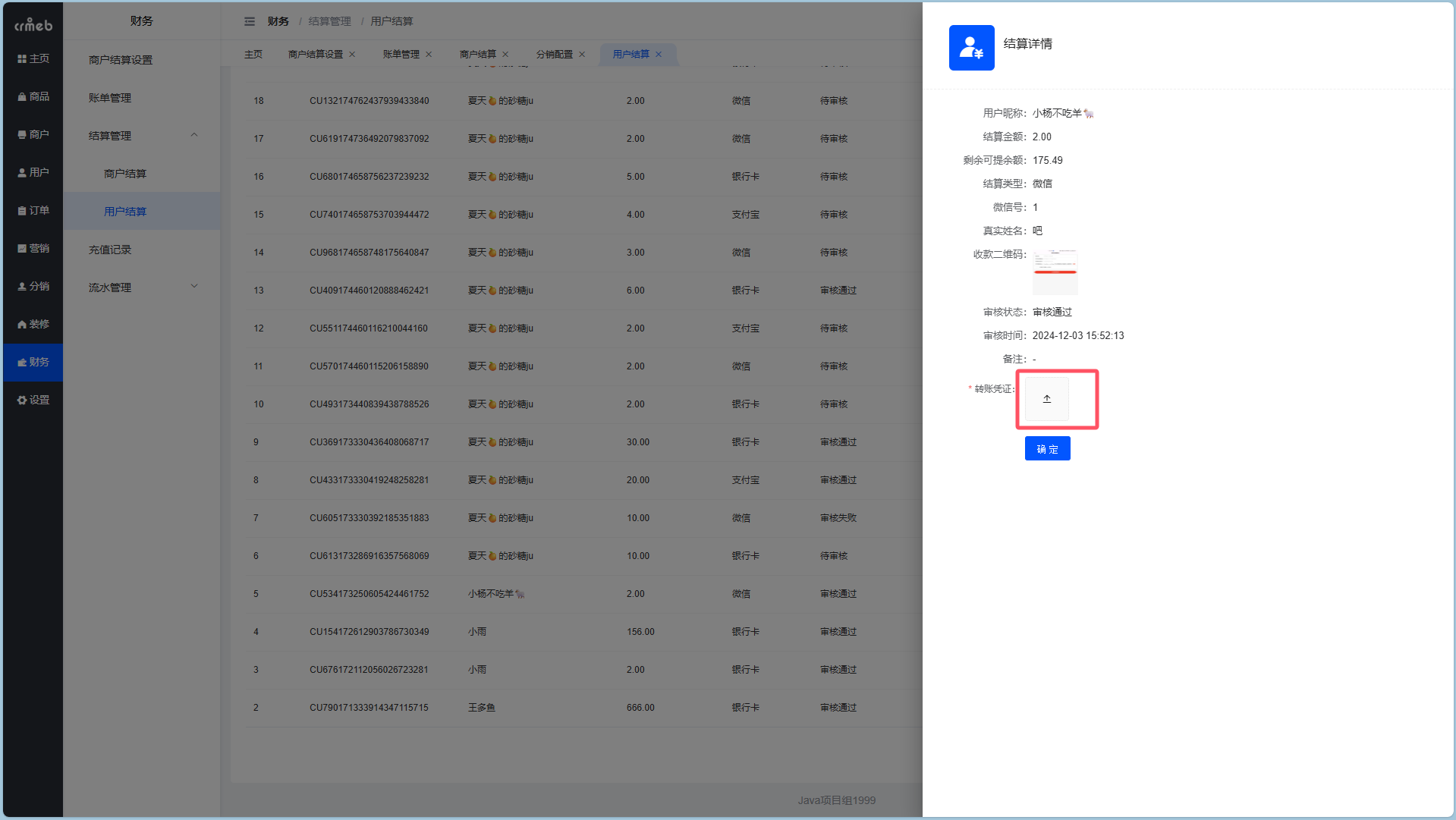Collapse the 结算管理 submenu
The height and width of the screenshot is (820, 1456).
pos(194,135)
